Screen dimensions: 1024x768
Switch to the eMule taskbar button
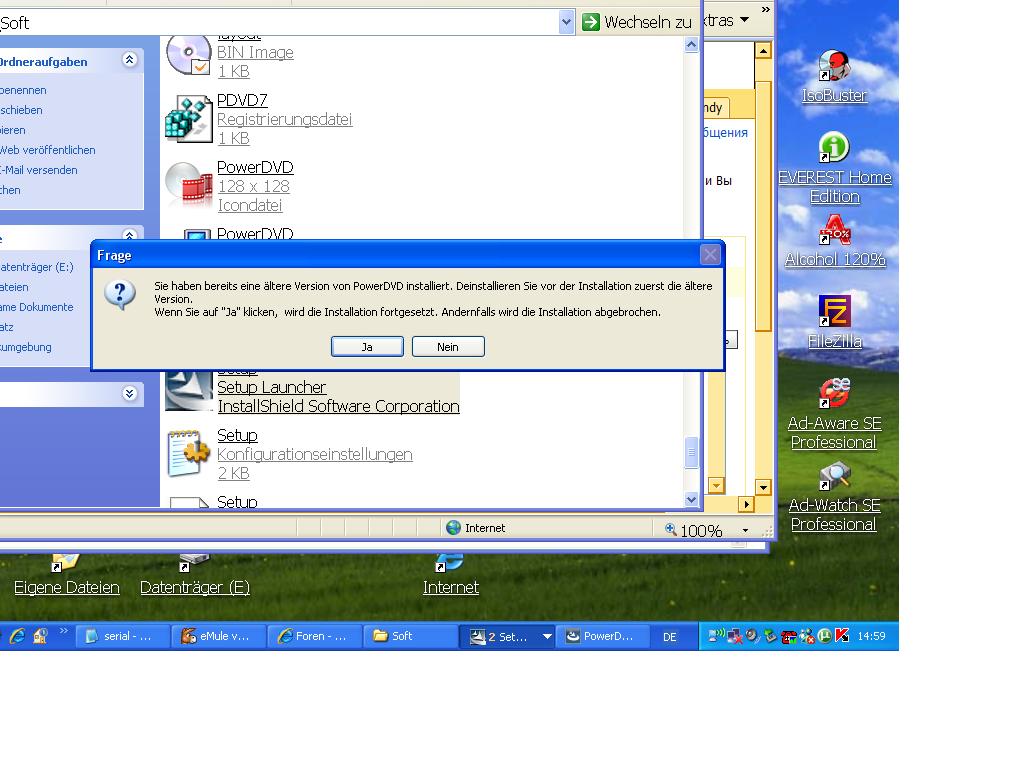(219, 636)
